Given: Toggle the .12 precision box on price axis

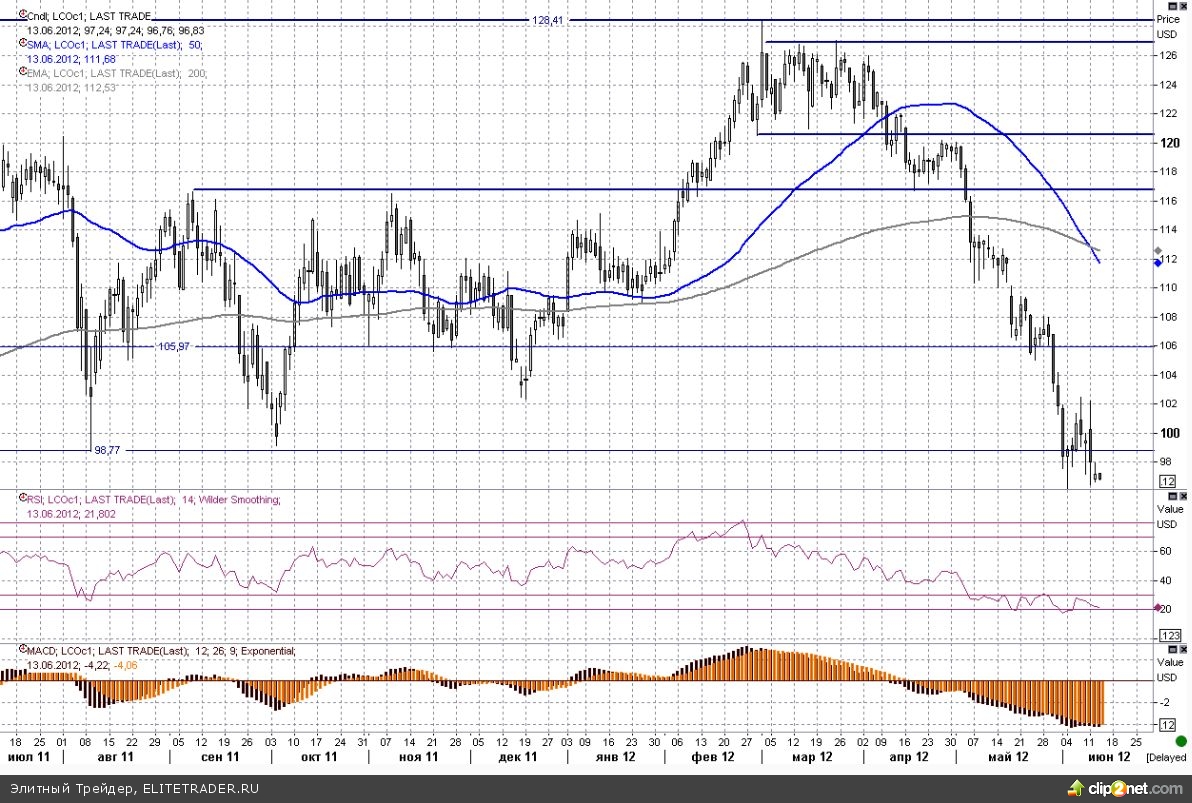Looking at the screenshot, I should 1167,481.
